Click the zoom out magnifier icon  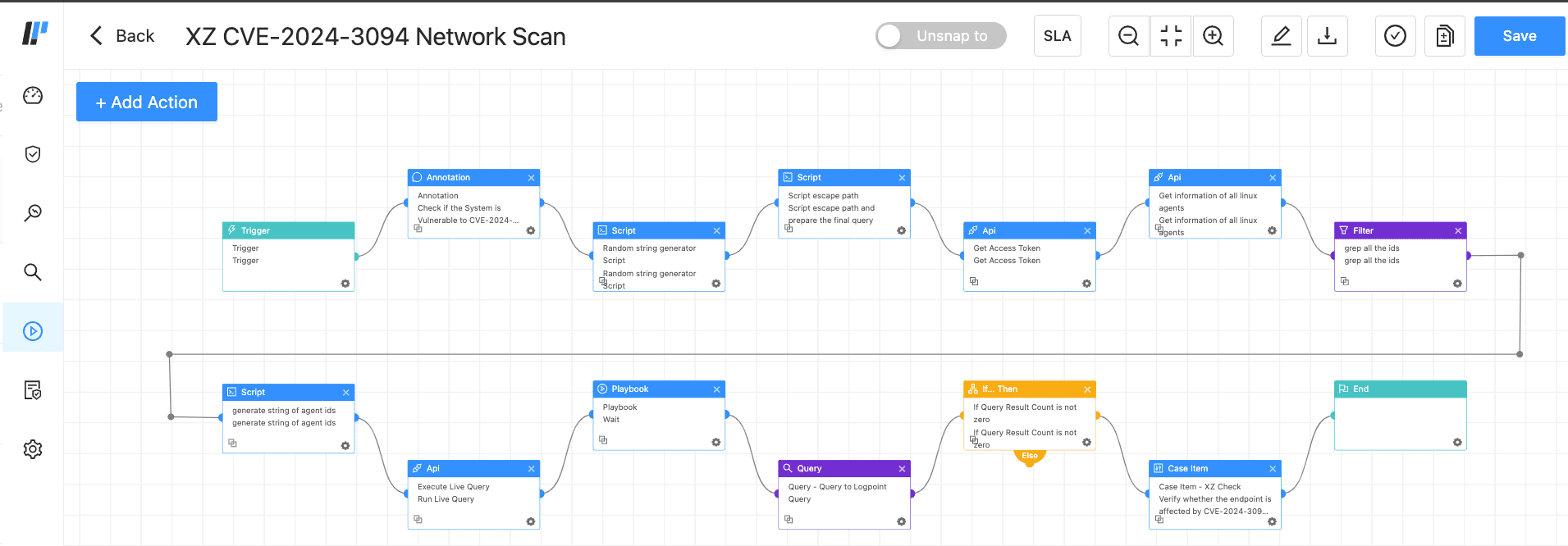click(1129, 36)
